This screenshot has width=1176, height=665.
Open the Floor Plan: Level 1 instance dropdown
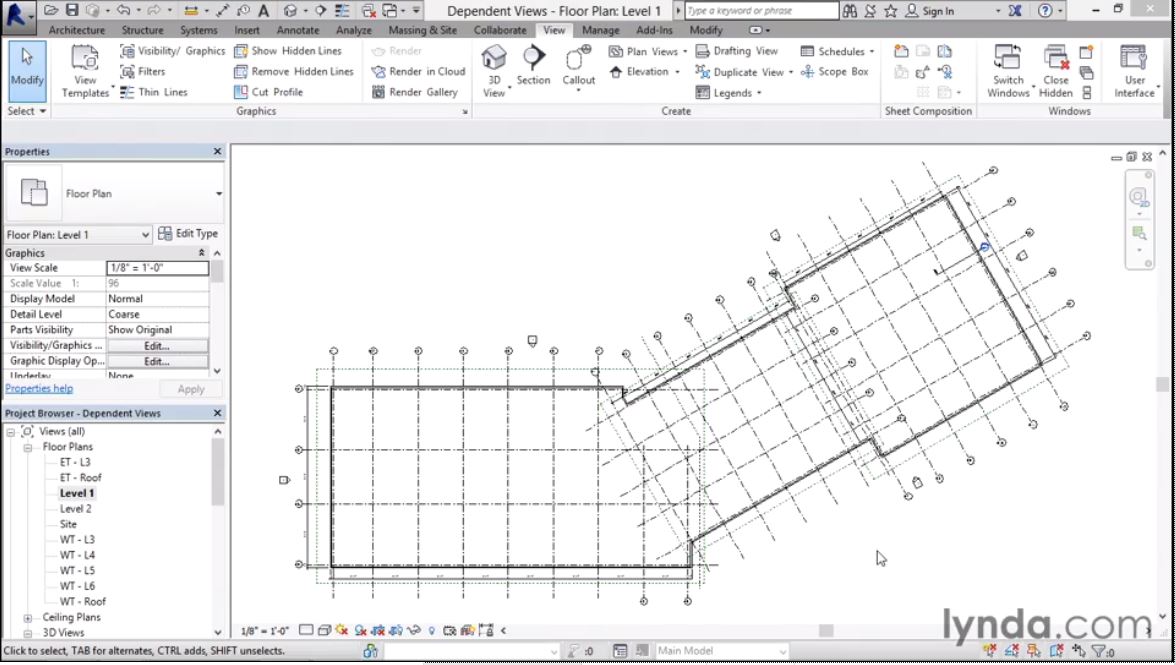point(78,235)
